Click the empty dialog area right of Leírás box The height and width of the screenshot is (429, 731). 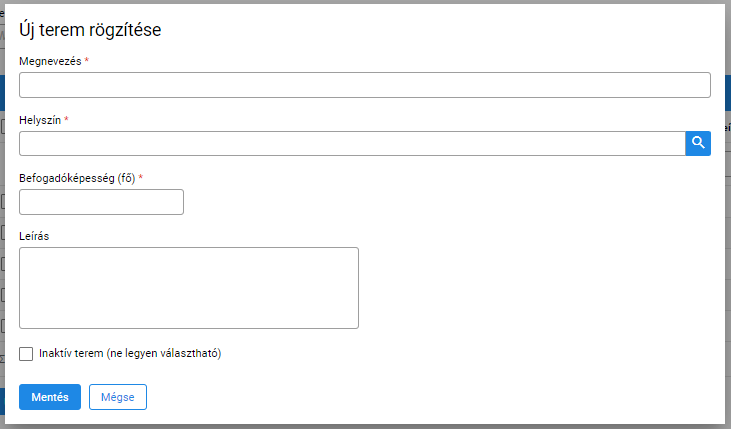coord(541,288)
